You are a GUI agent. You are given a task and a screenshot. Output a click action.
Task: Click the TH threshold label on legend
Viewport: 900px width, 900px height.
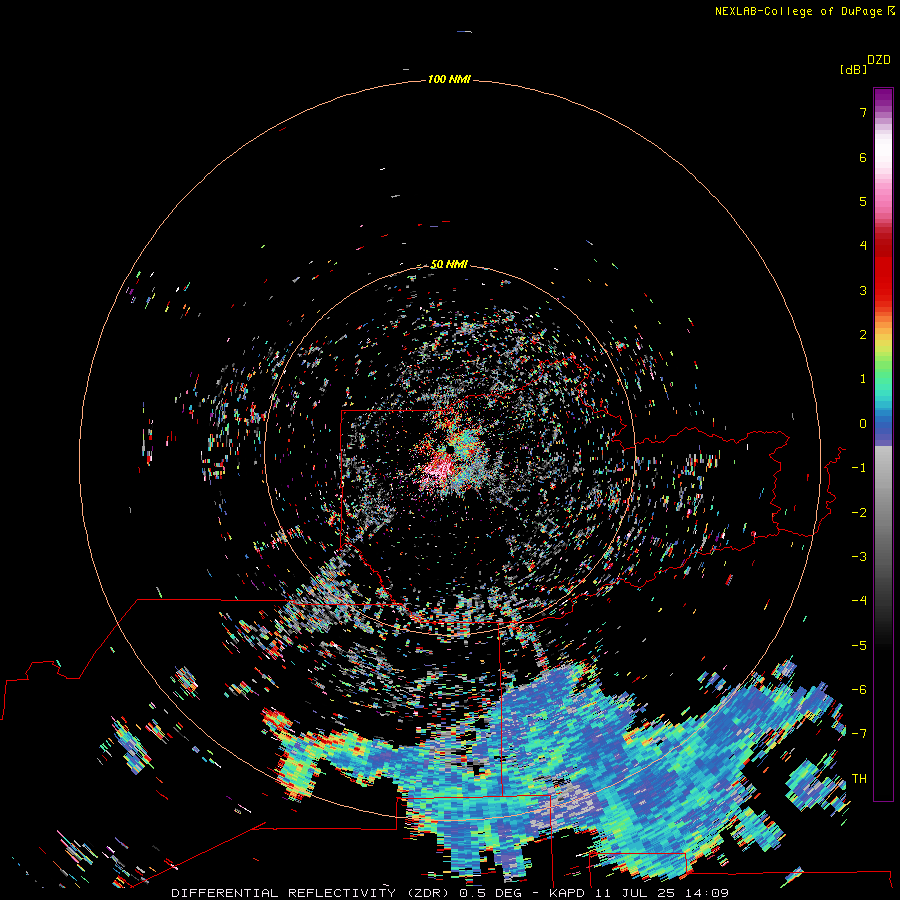859,779
